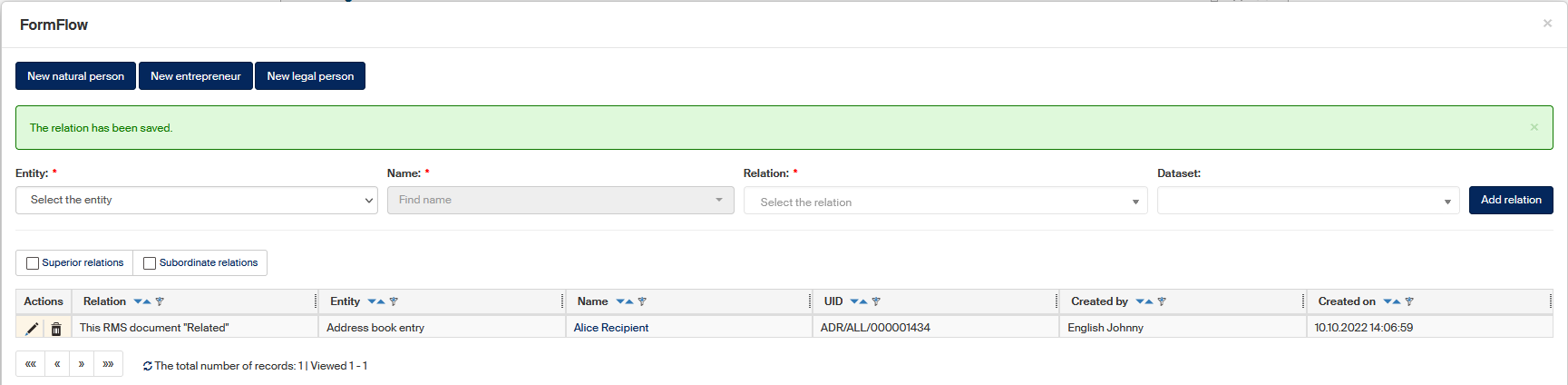
Task: Open filter on the Created by column
Action: [1162, 301]
